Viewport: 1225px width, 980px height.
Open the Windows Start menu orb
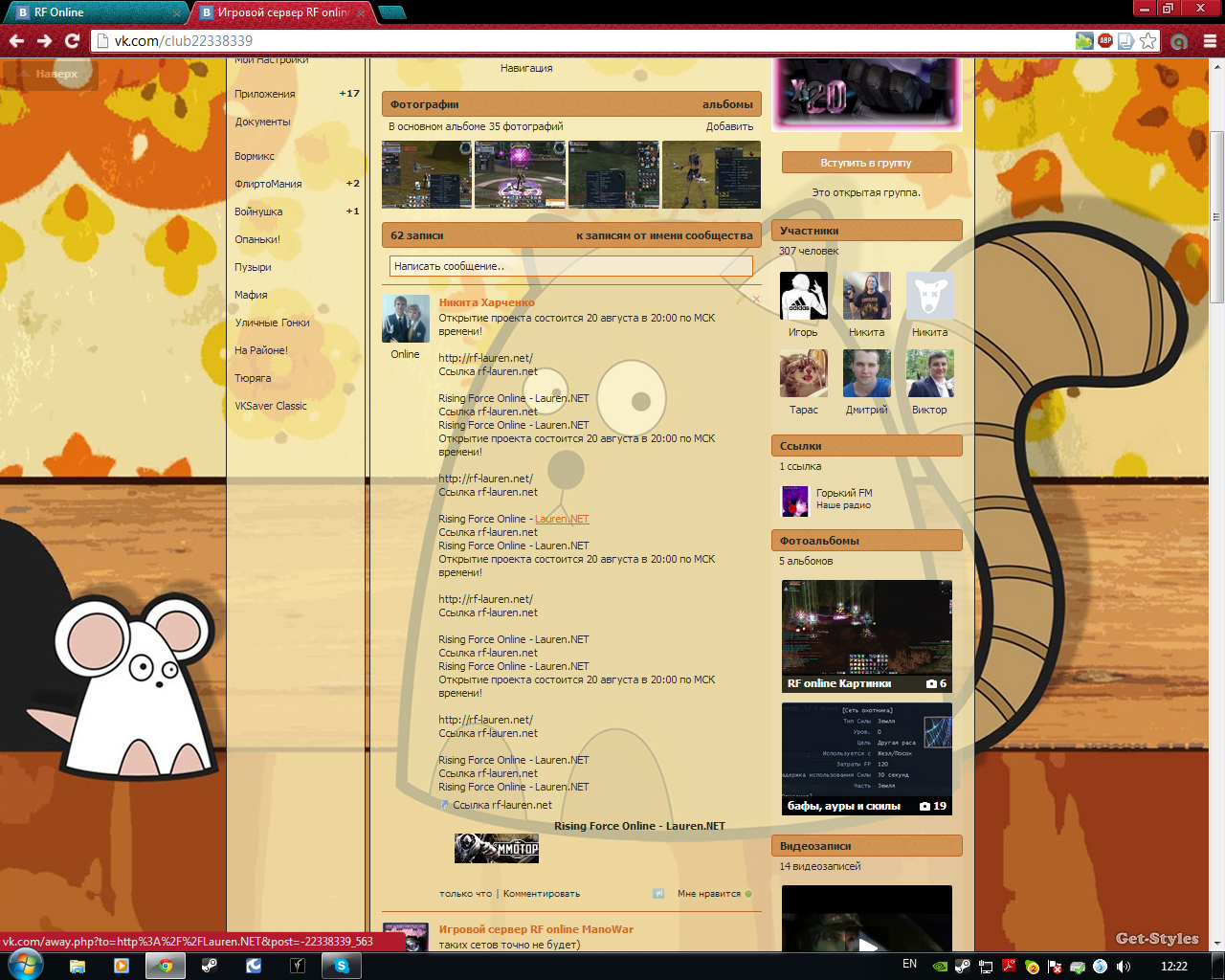[x=25, y=966]
